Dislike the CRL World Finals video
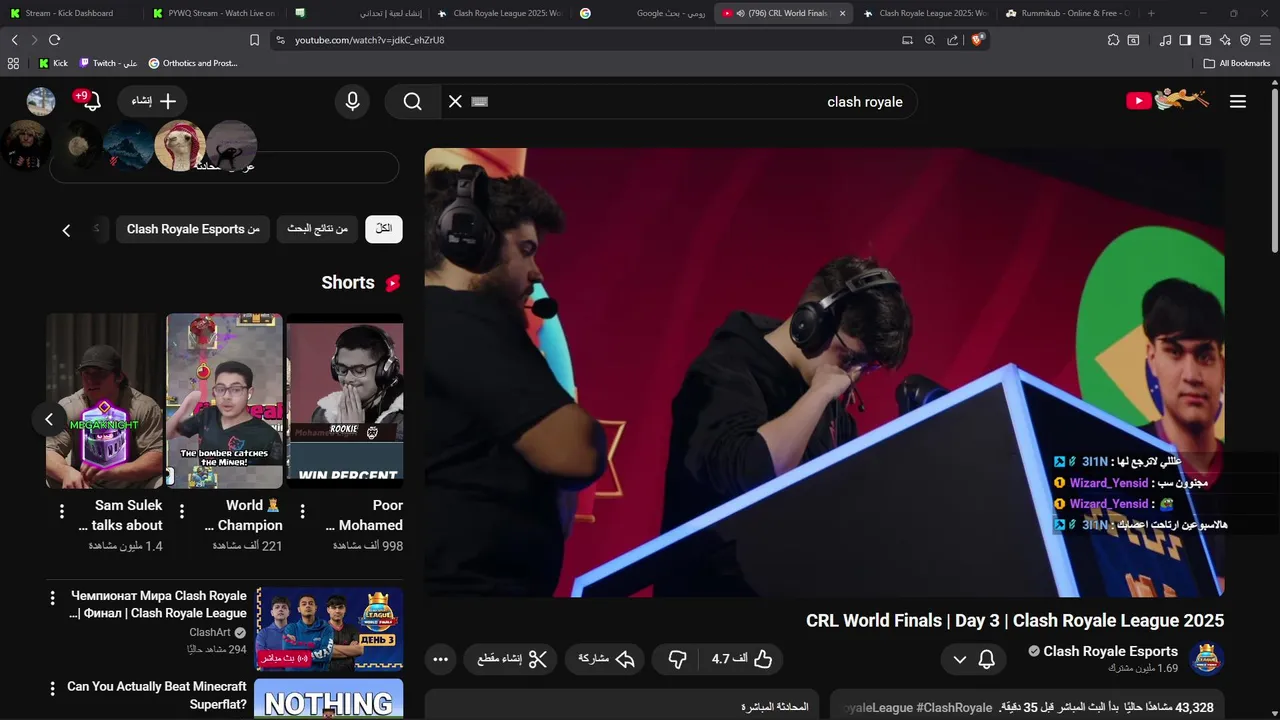The width and height of the screenshot is (1280, 720). (x=677, y=659)
